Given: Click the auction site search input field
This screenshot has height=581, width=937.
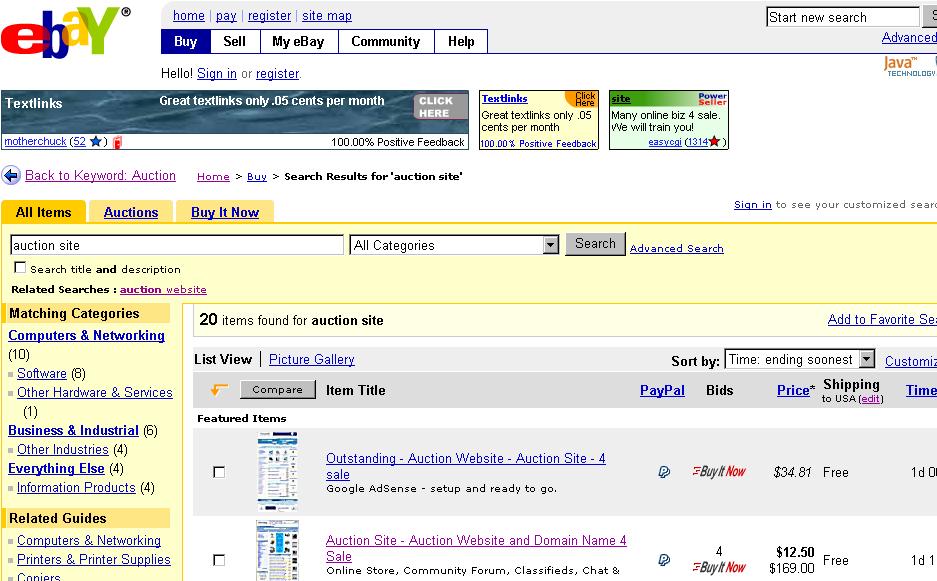Looking at the screenshot, I should click(x=177, y=245).
